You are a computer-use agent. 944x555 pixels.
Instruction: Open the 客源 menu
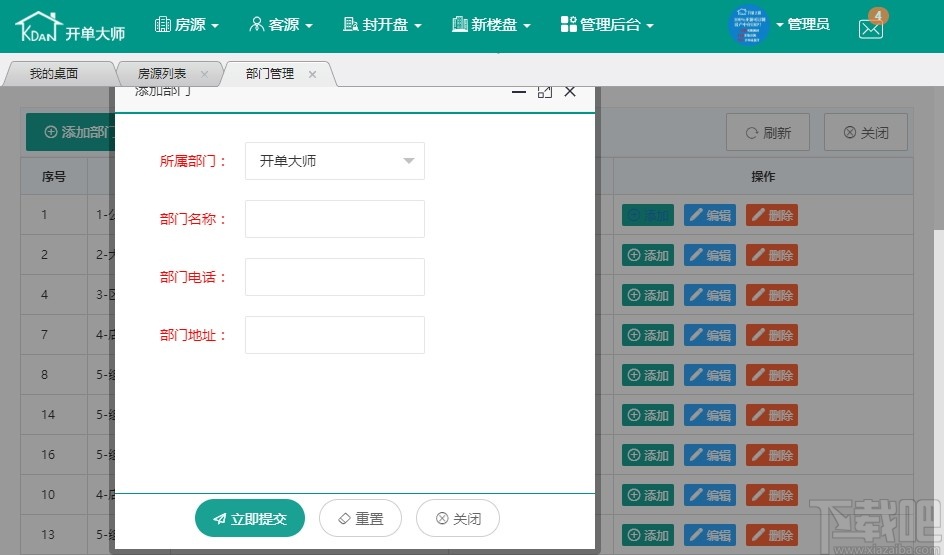click(281, 25)
